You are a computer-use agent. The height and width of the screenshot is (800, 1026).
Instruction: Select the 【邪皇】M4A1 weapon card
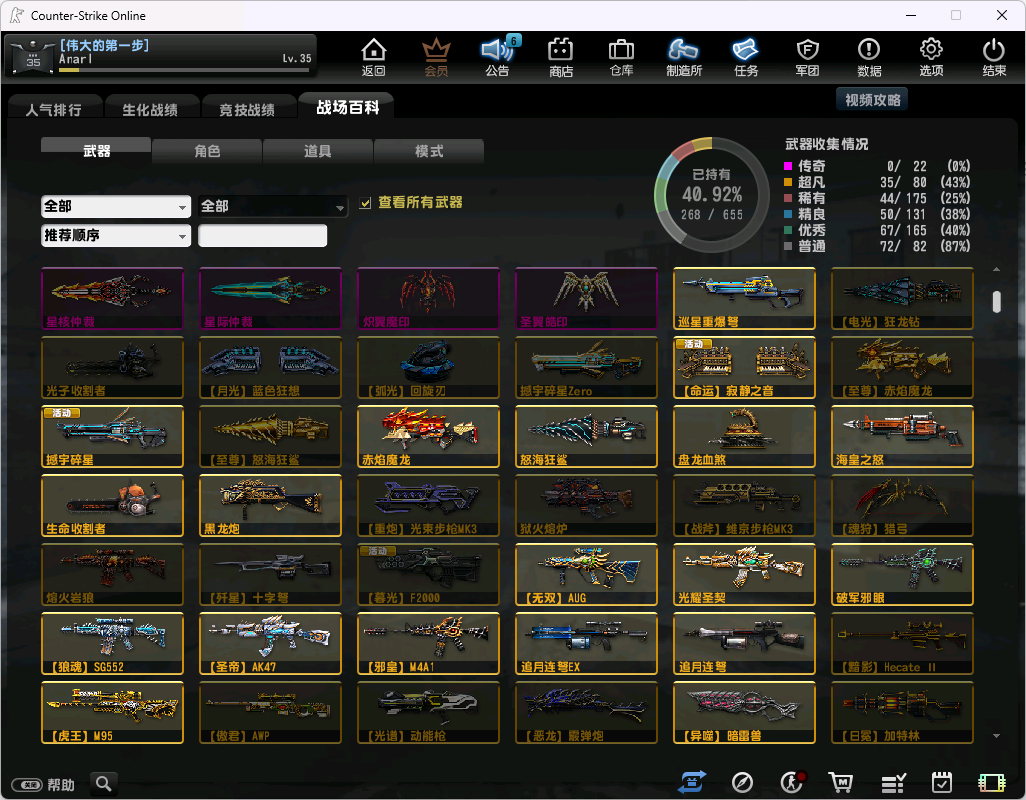(429, 644)
